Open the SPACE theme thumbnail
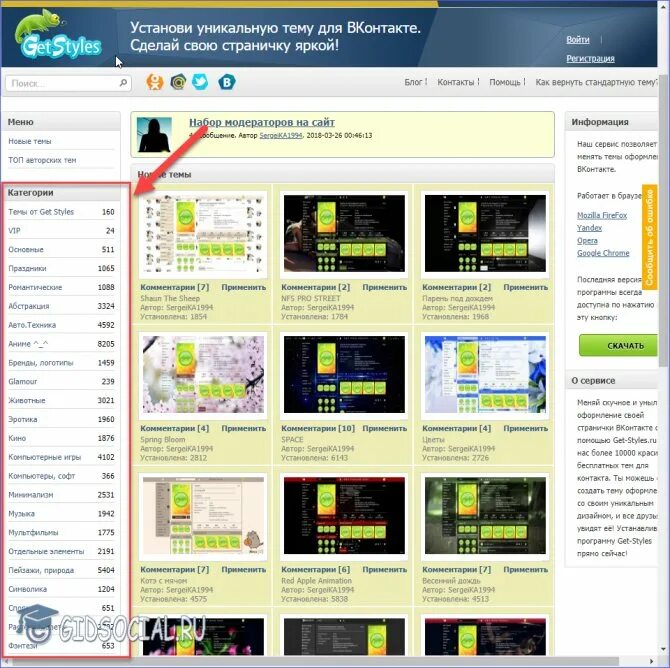The height and width of the screenshot is (668, 670). click(x=344, y=375)
